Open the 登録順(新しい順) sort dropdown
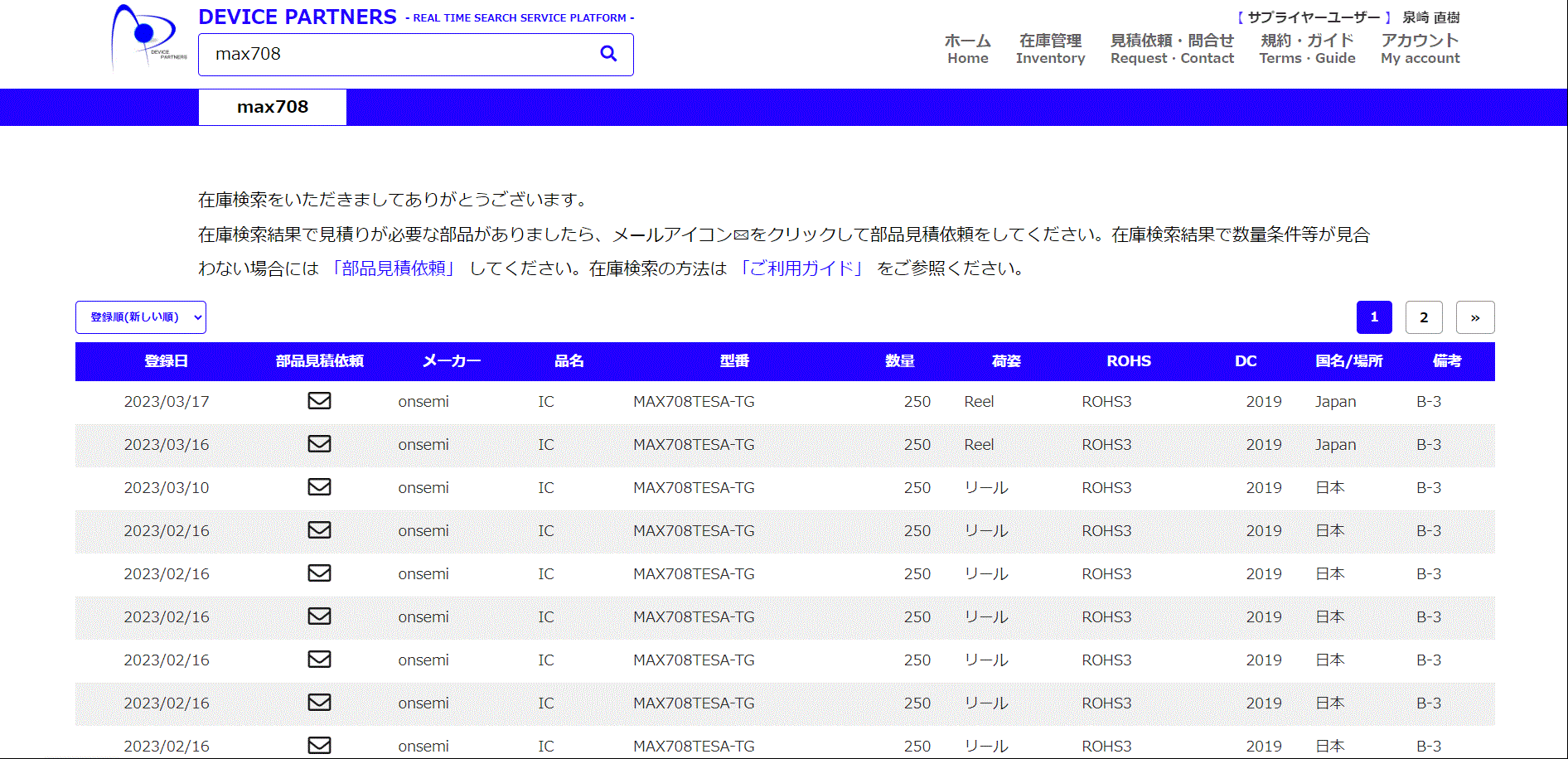 point(141,317)
